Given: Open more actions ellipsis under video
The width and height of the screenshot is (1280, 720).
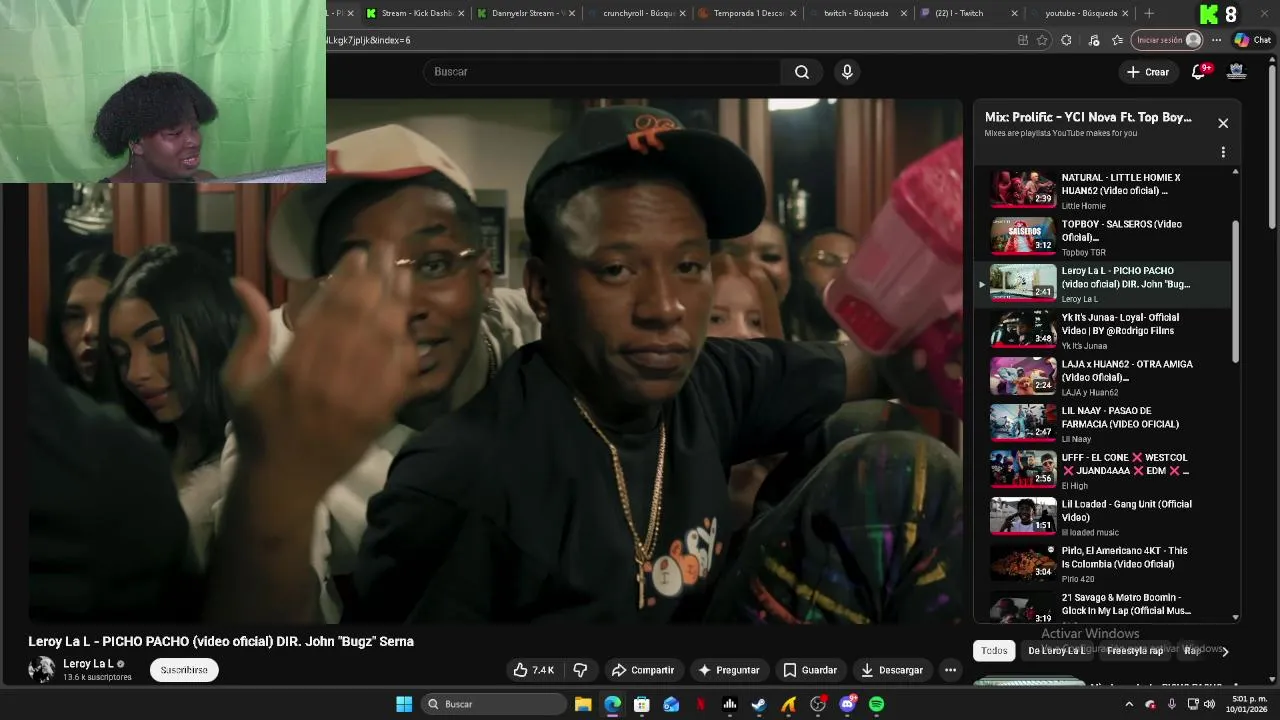Looking at the screenshot, I should pos(951,670).
